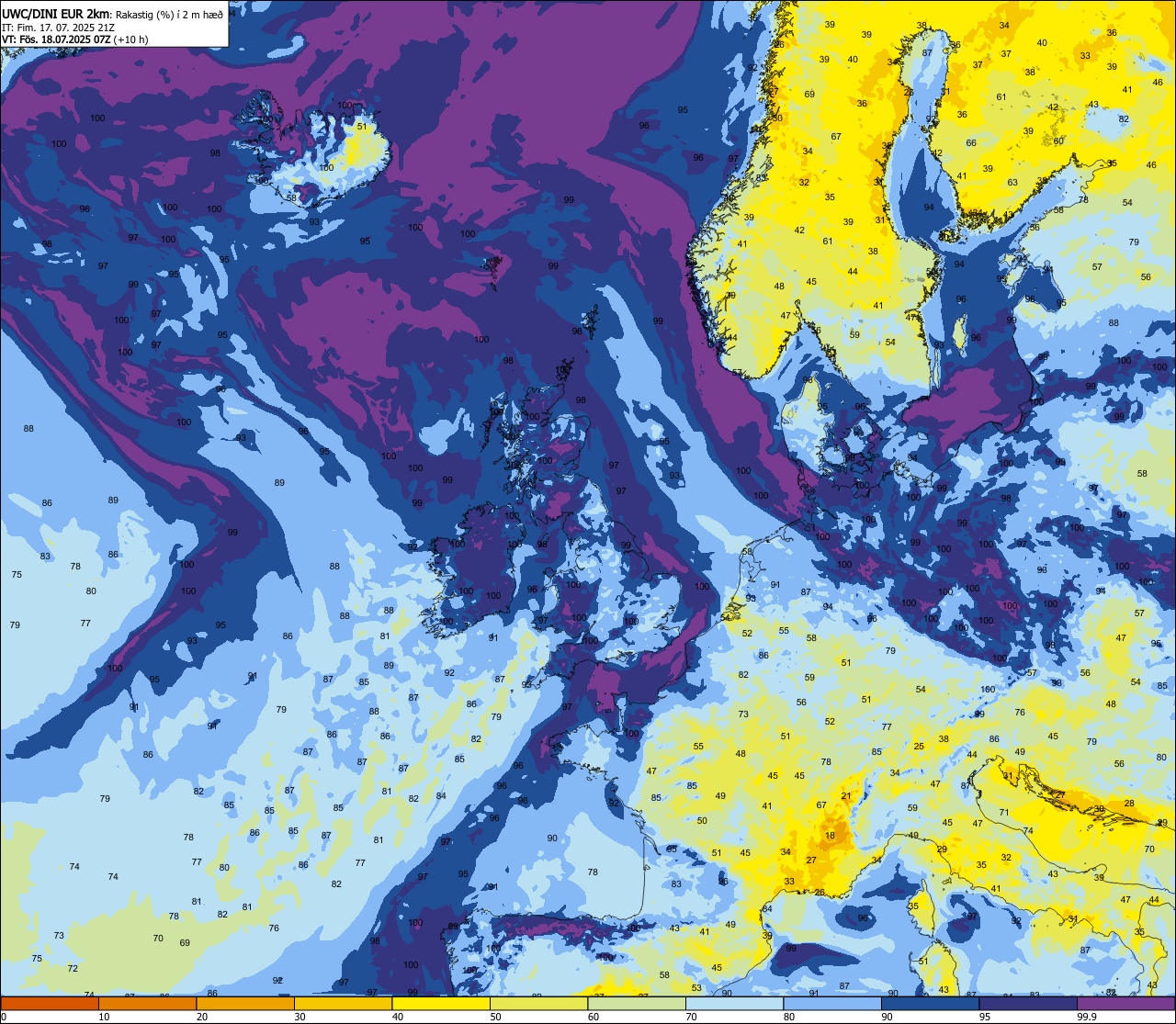Click the dark orange 0–10 legend swatch
The image size is (1176, 1024).
50,1003
